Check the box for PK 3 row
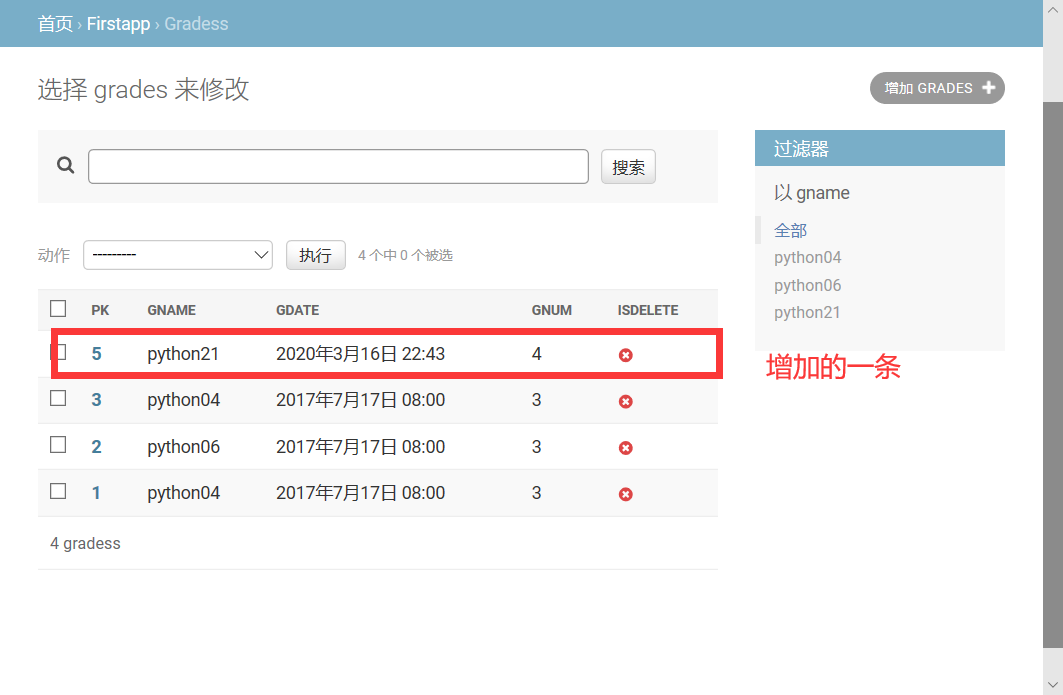Viewport: 1063px width, 695px height. click(x=58, y=398)
